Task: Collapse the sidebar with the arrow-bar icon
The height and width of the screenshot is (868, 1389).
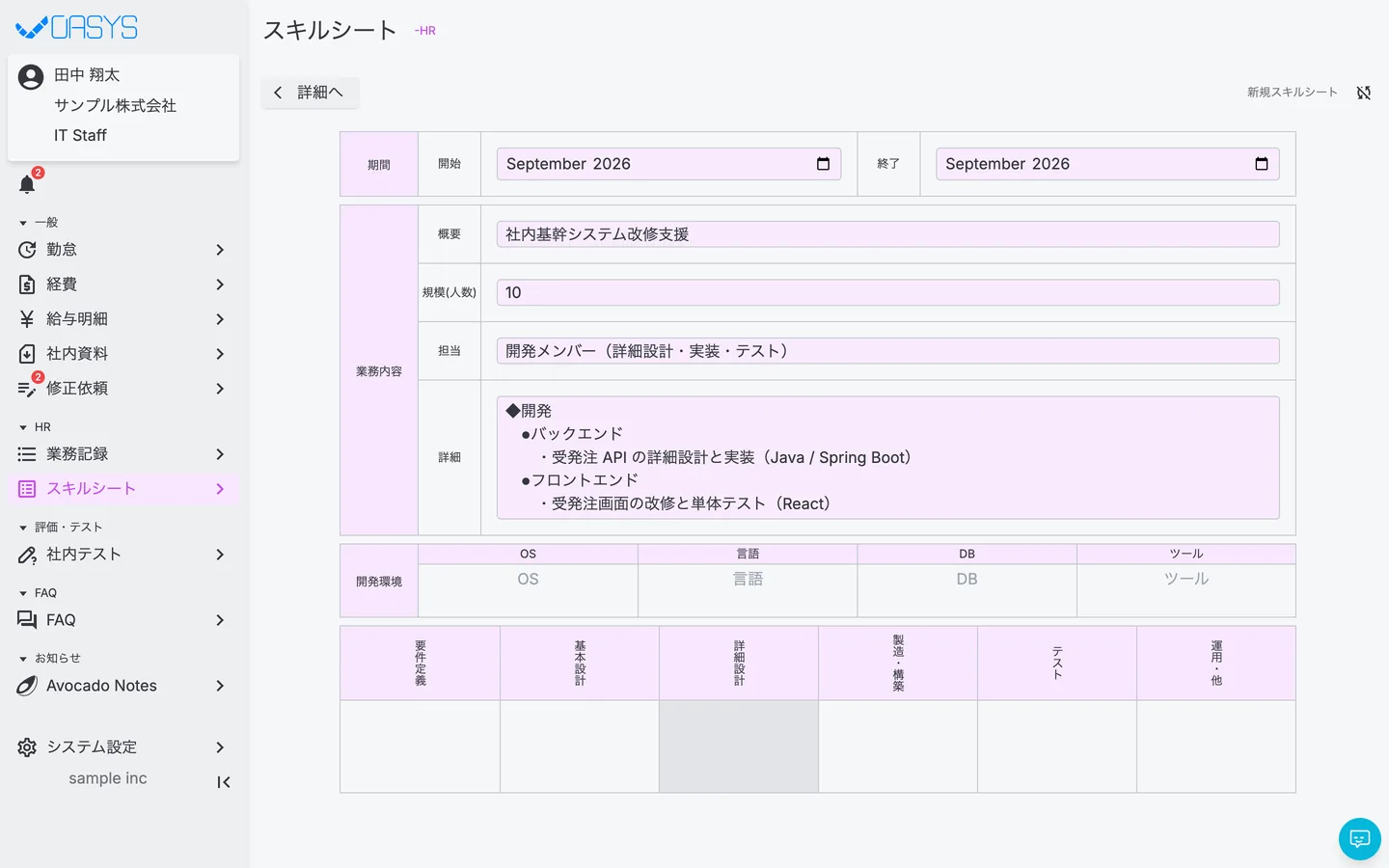Action: [223, 782]
